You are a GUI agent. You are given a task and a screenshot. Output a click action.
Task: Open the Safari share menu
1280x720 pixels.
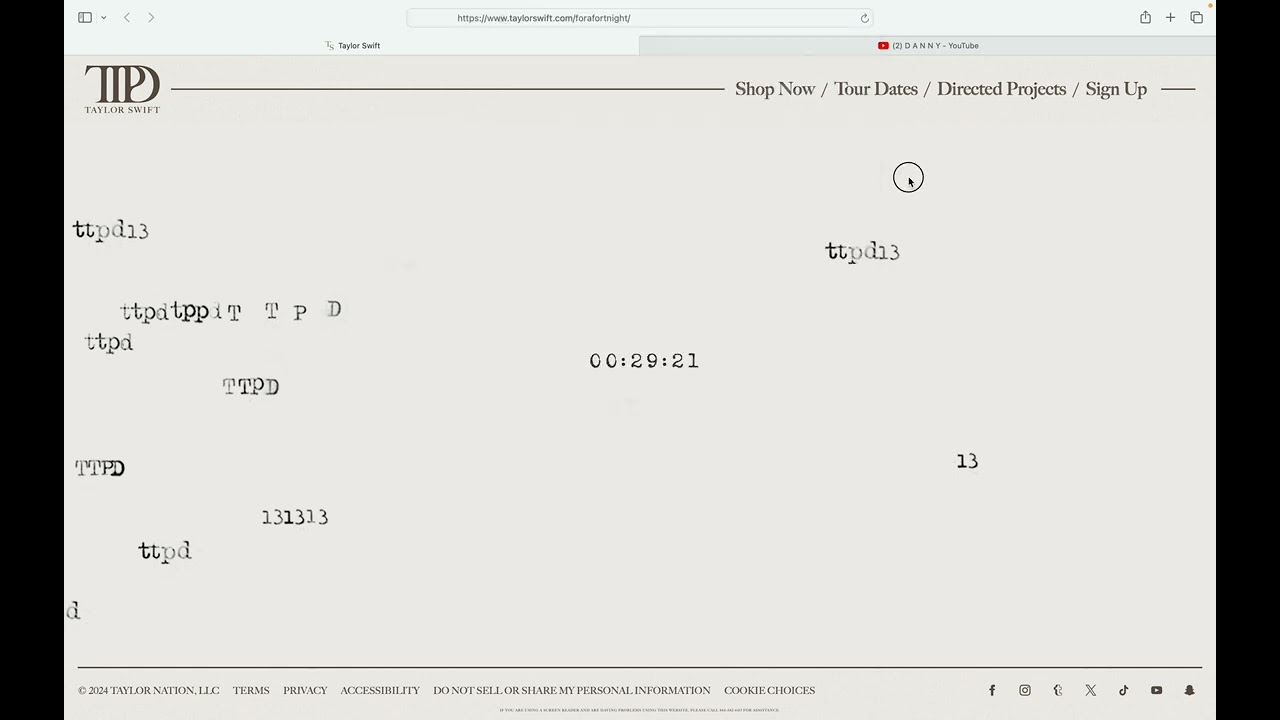pos(1146,17)
